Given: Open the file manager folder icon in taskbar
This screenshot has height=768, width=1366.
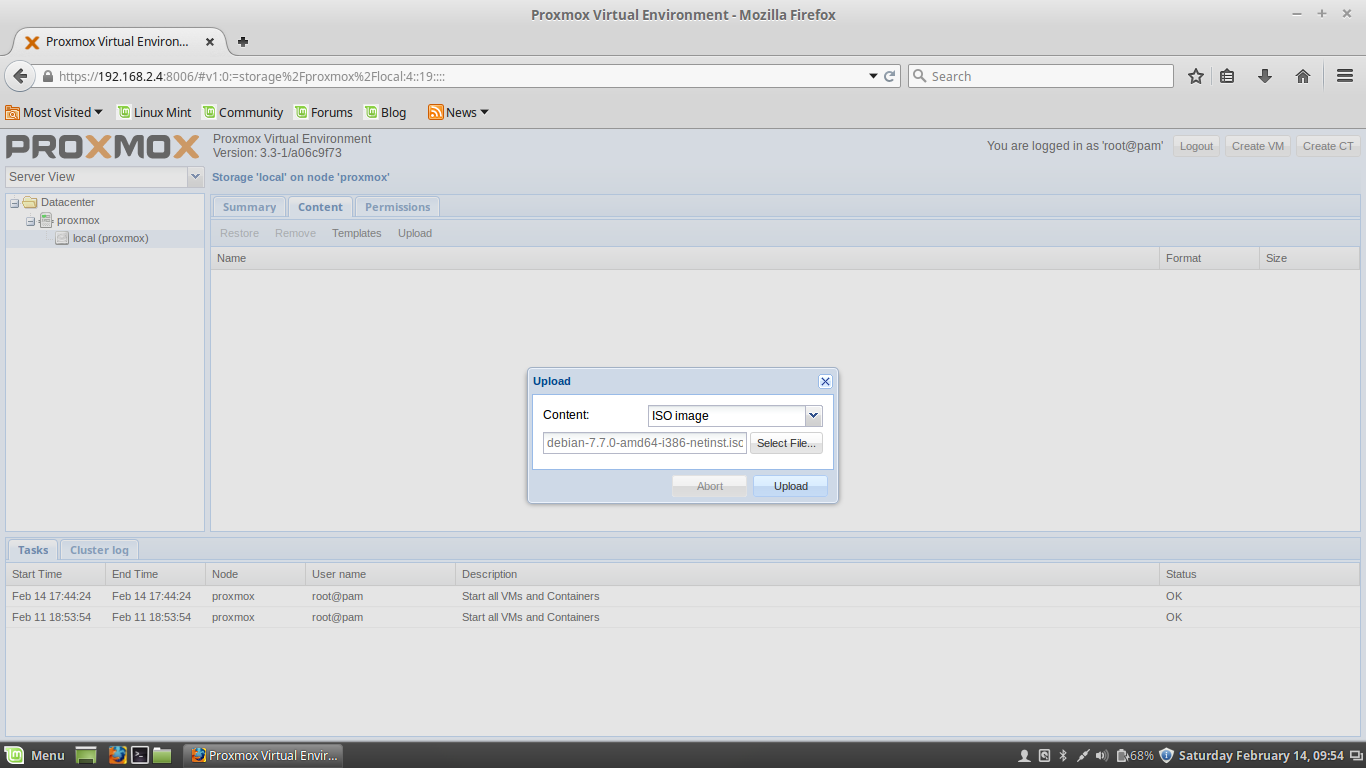Looking at the screenshot, I should [x=162, y=755].
